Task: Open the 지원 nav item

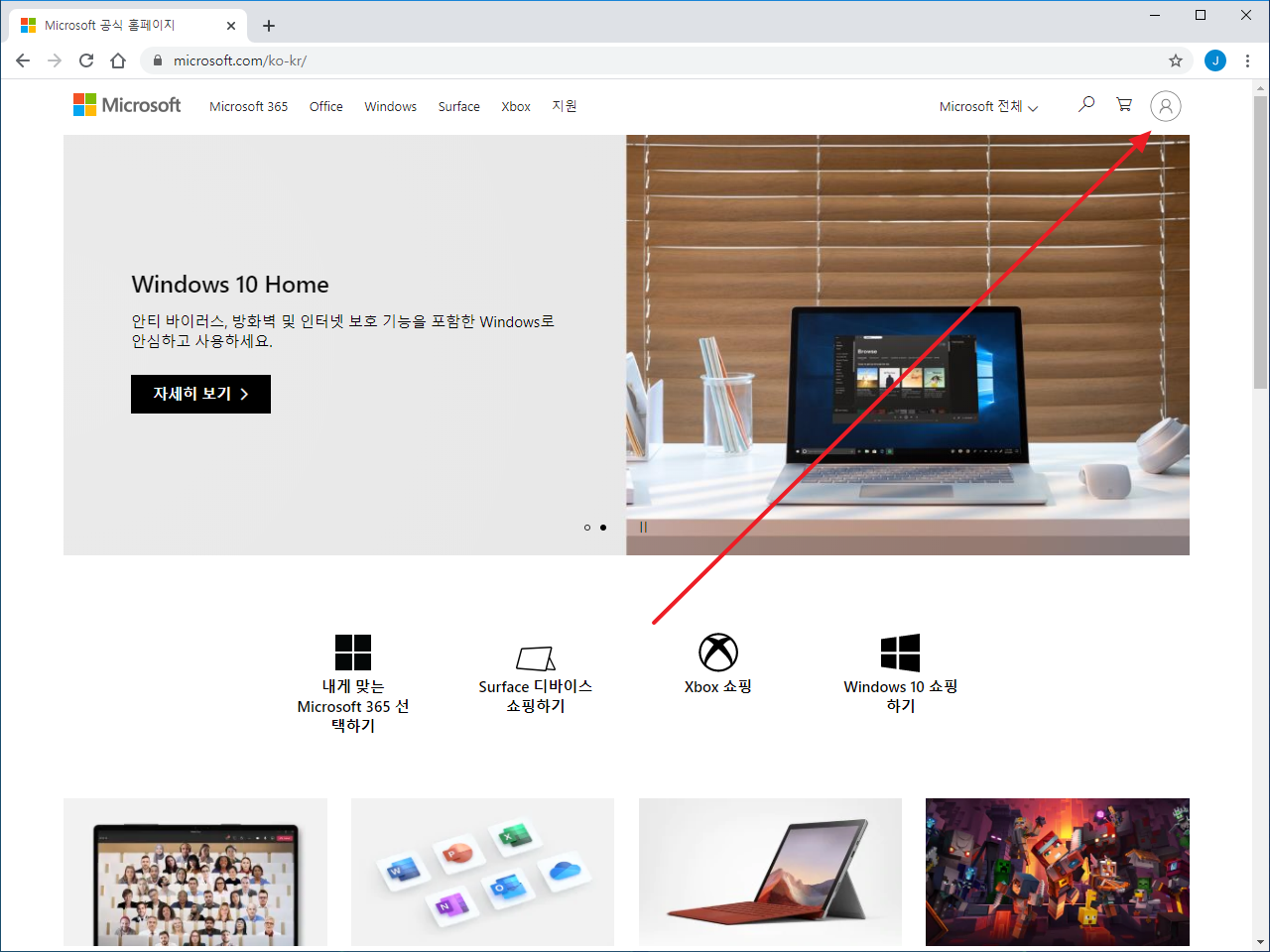Action: (x=565, y=106)
